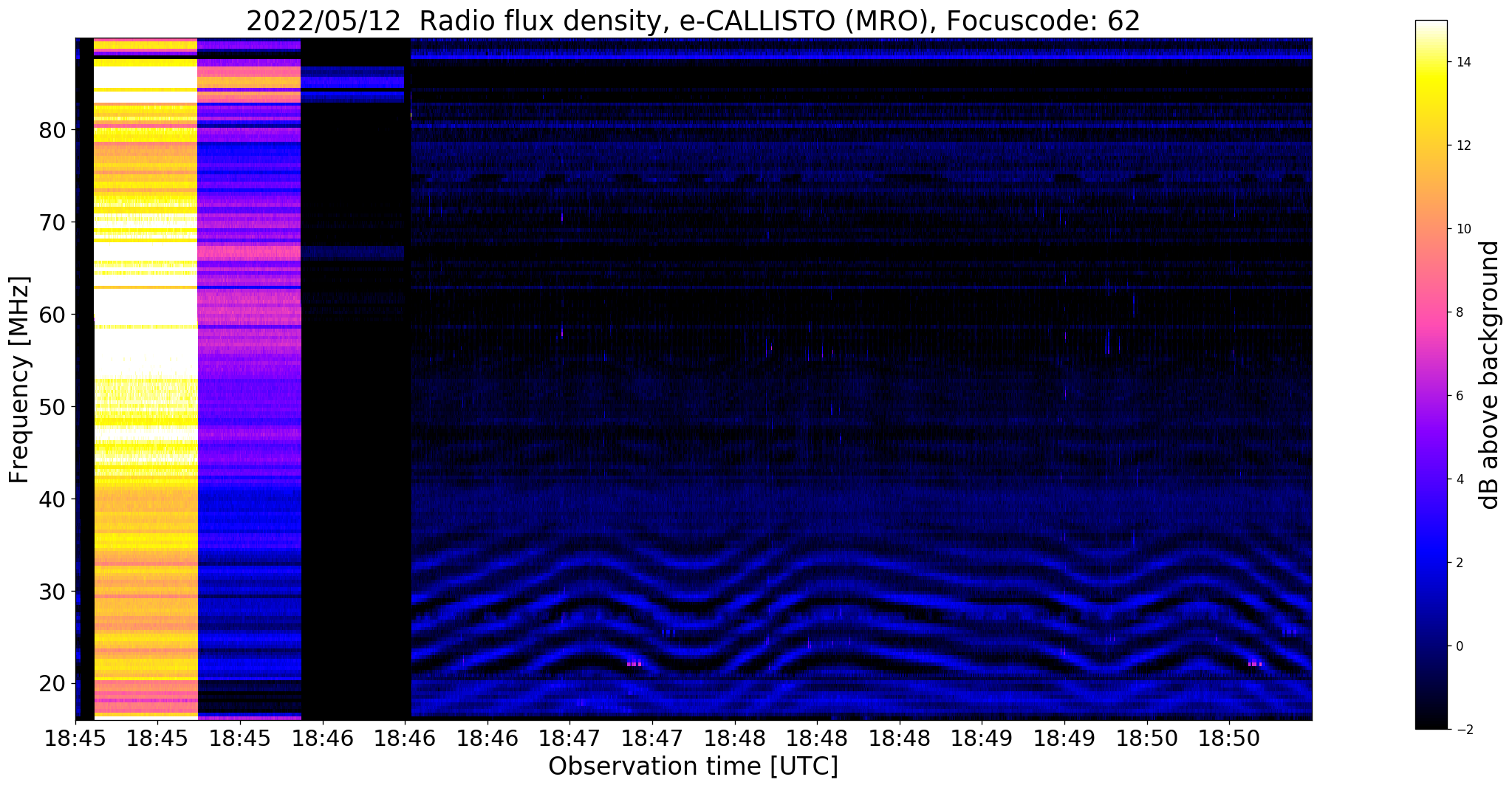Click the 0 tick on the colorbar
This screenshot has width=1512, height=788.
(1458, 646)
